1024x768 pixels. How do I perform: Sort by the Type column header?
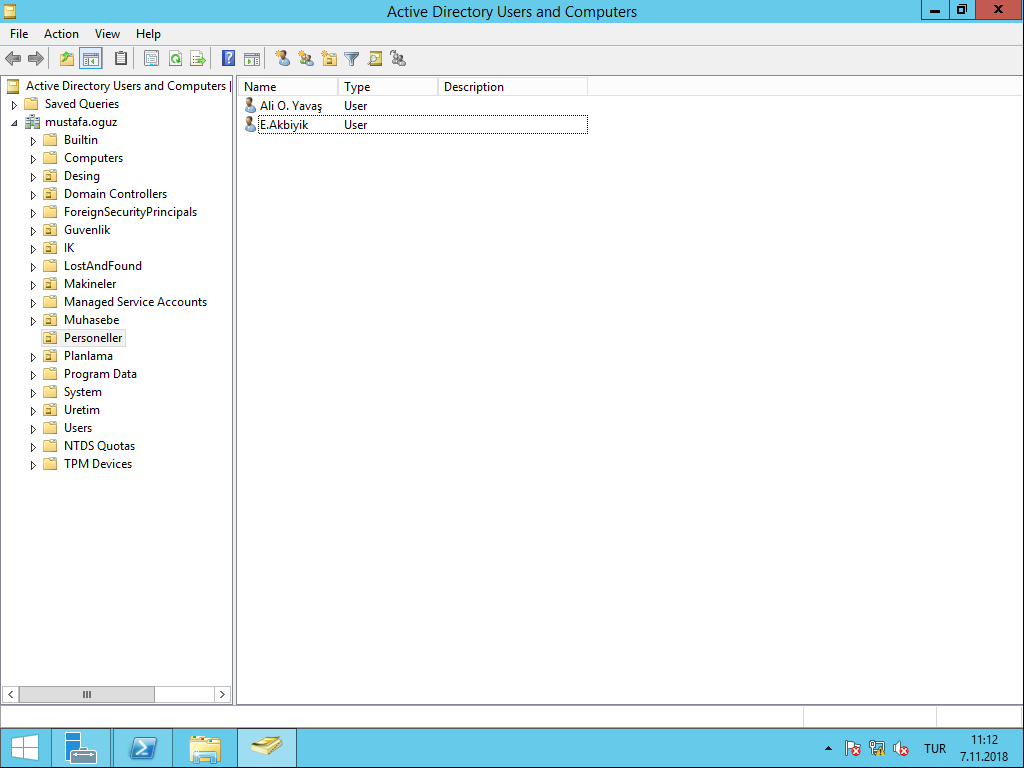[388, 87]
